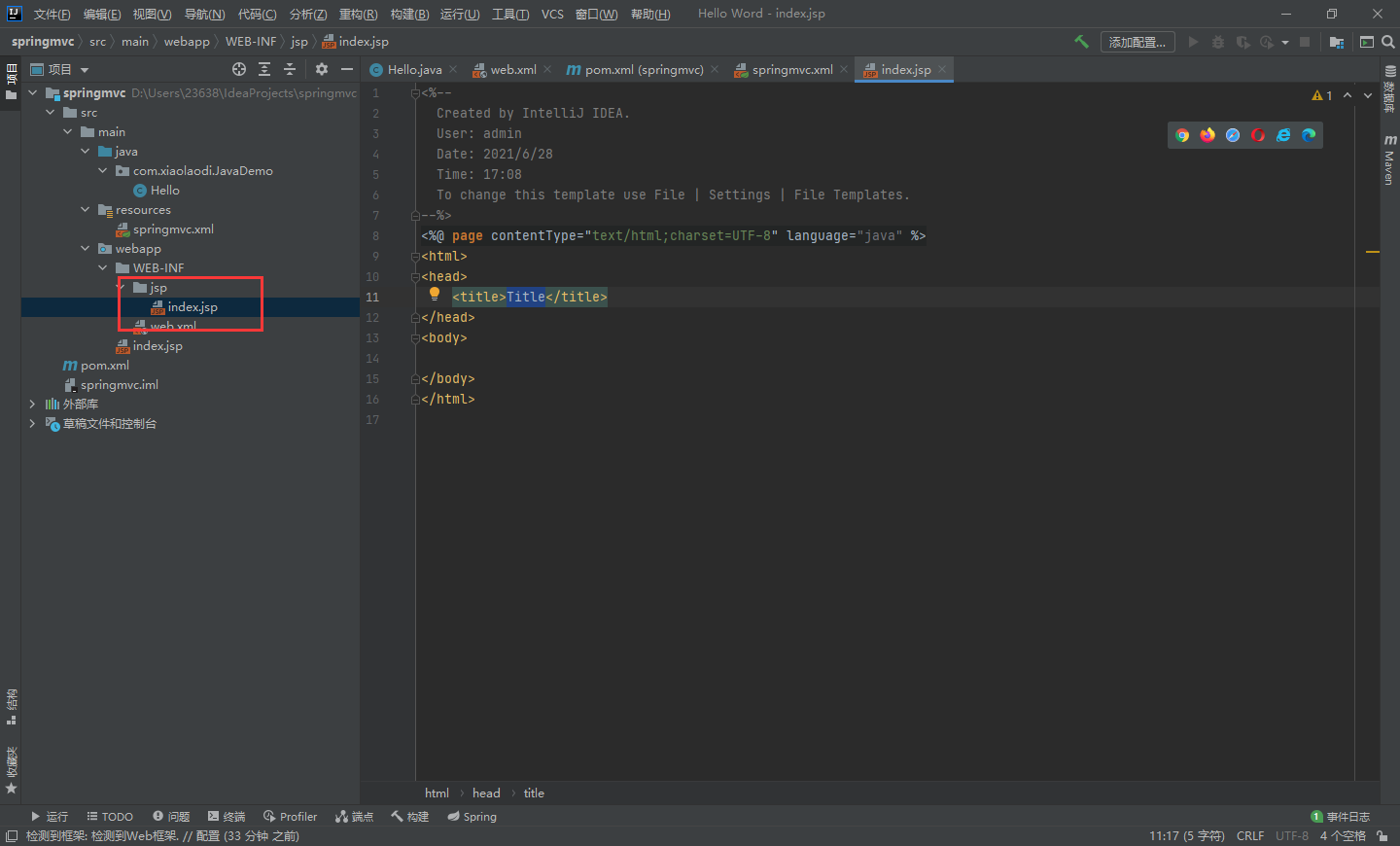The width and height of the screenshot is (1400, 846).
Task: Open preview in Internet Explorer icon
Action: point(1283,135)
